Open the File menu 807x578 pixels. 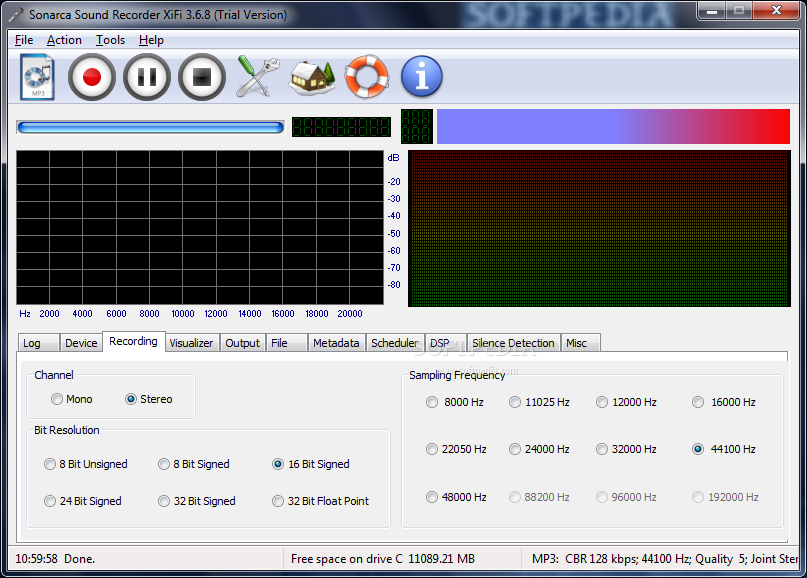pyautogui.click(x=24, y=40)
